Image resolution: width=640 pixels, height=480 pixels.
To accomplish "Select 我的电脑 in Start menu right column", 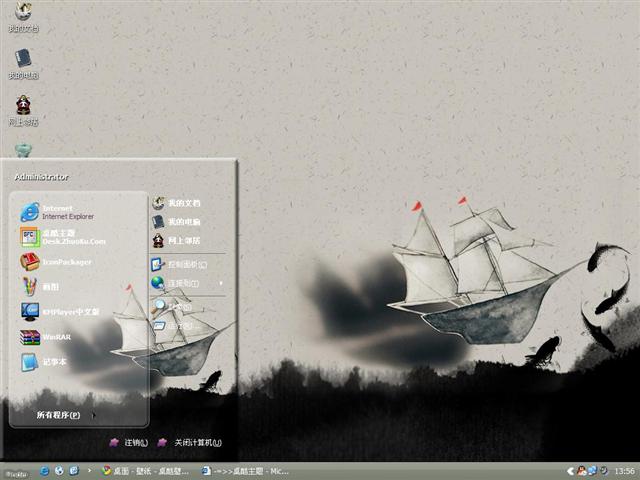I will tap(176, 221).
